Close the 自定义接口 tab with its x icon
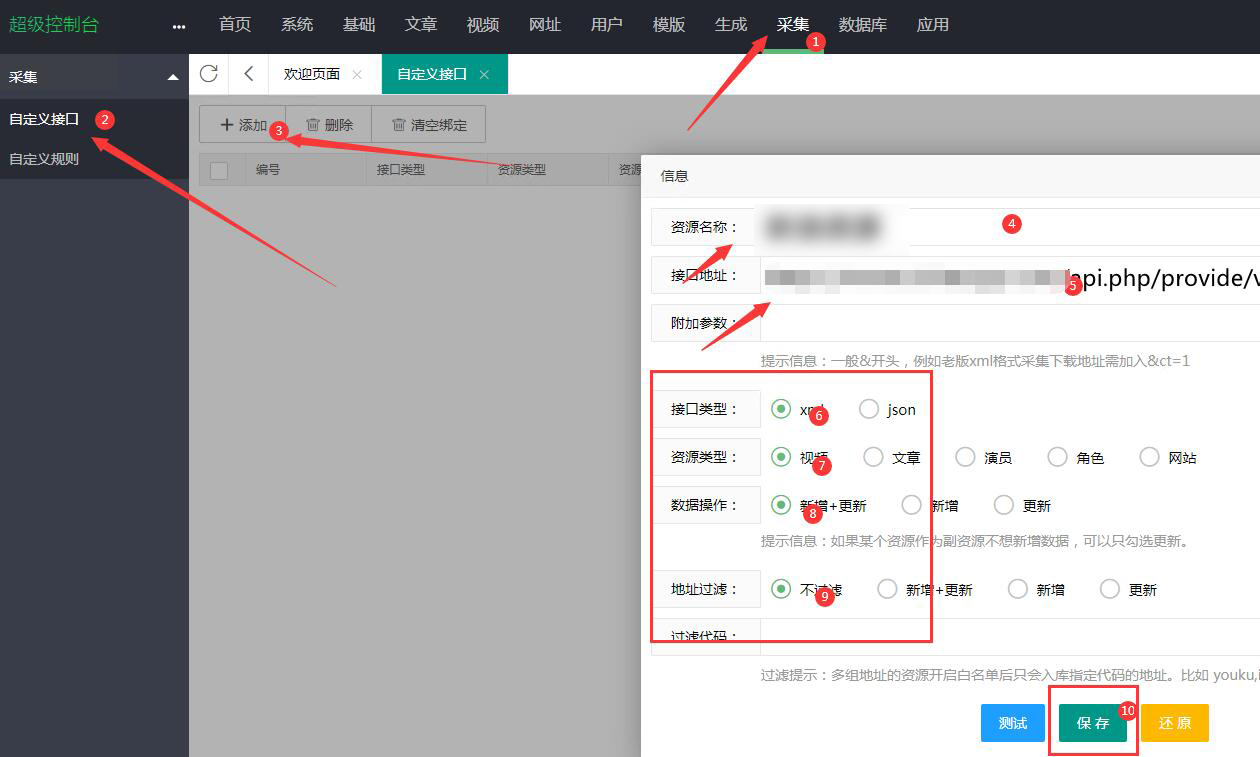Image resolution: width=1260 pixels, height=757 pixels. pos(486,73)
